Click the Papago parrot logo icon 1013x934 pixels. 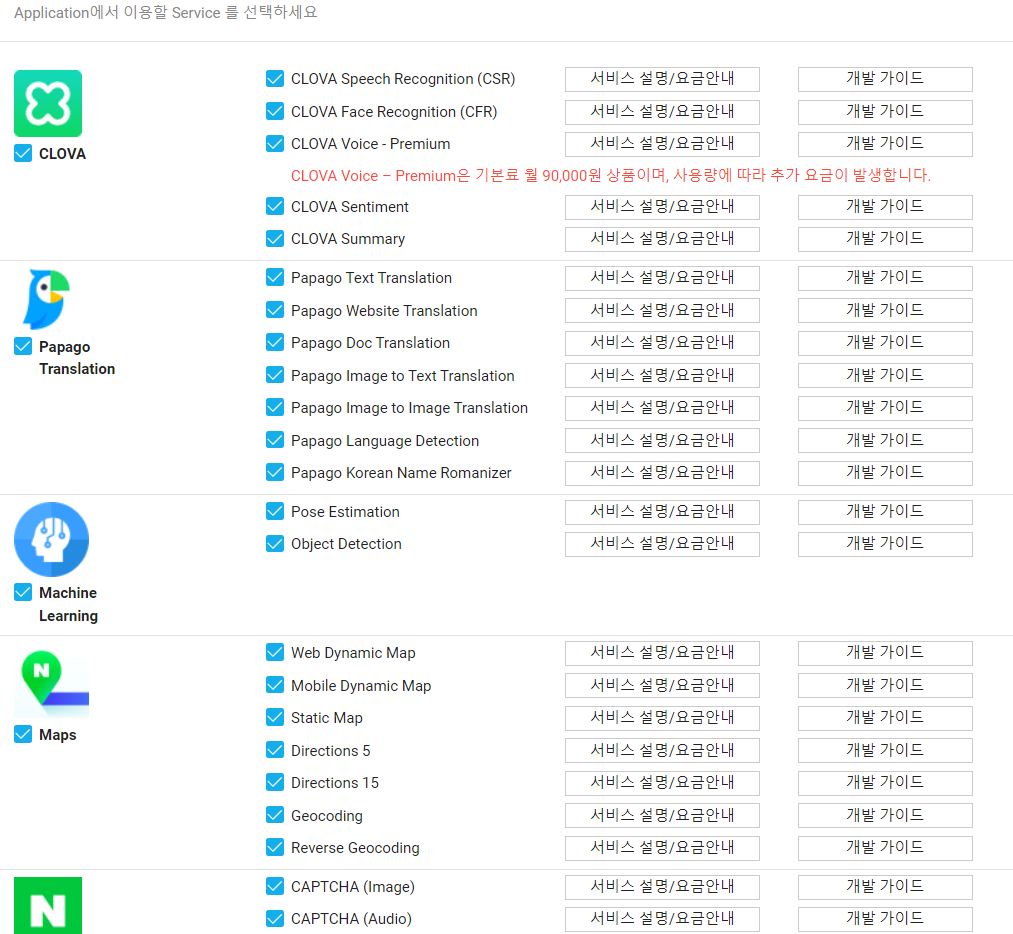tap(47, 299)
